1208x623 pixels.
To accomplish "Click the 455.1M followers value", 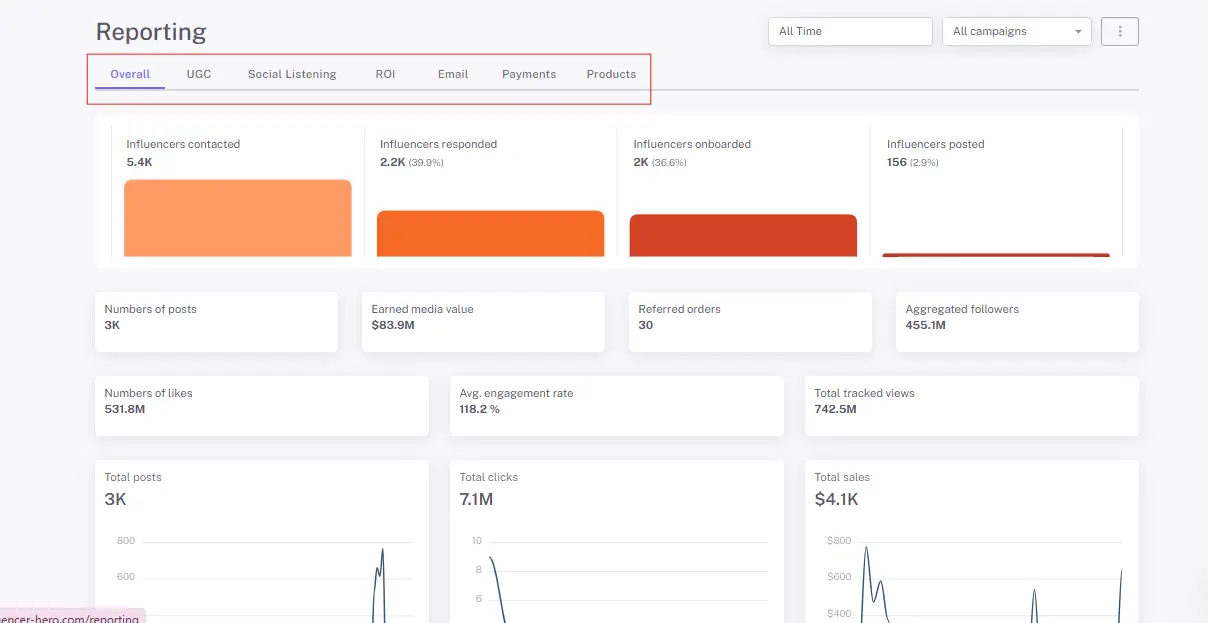I will click(x=925, y=325).
